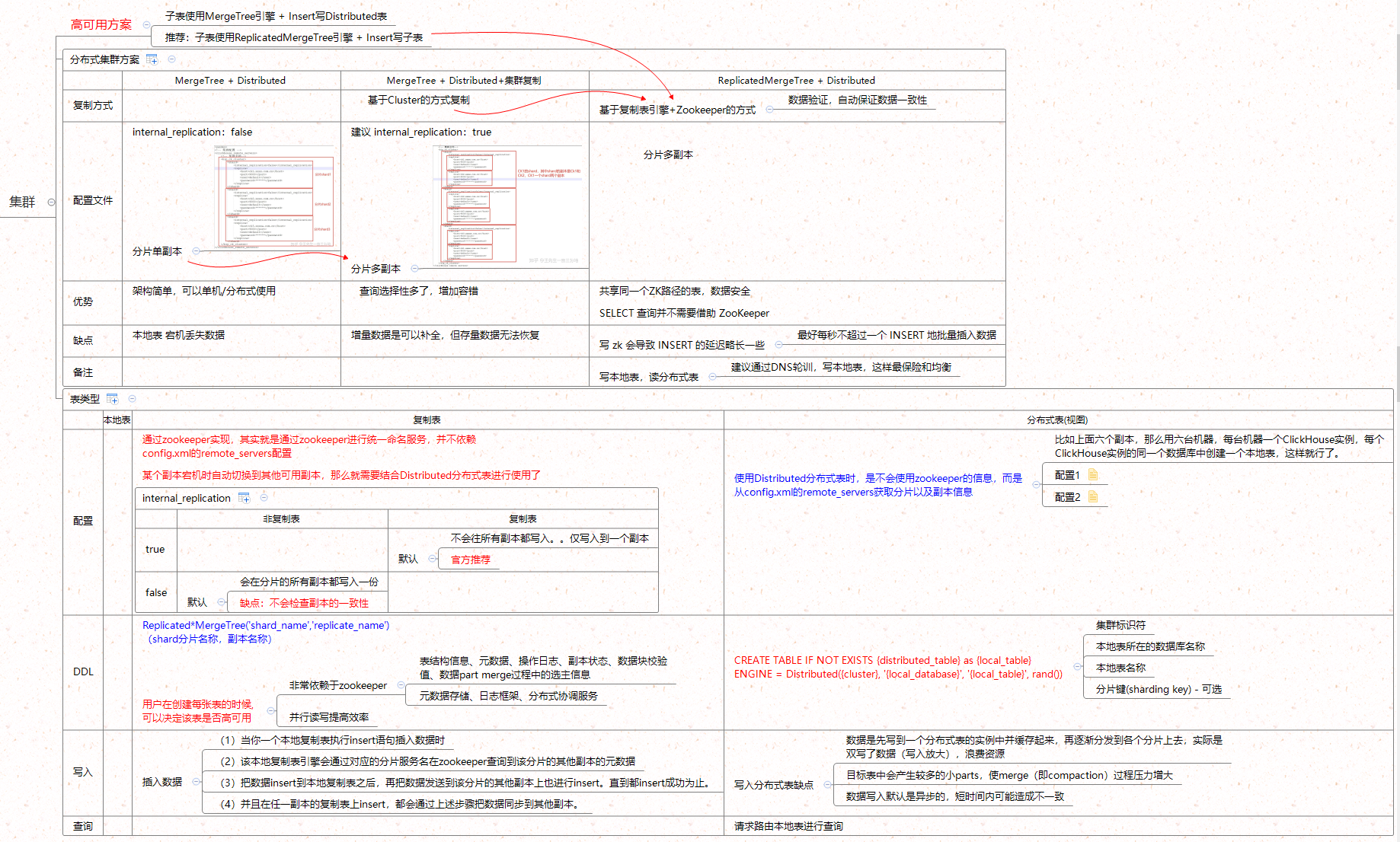Select the 查询选择性多了，增加容错 cell

coord(419,292)
